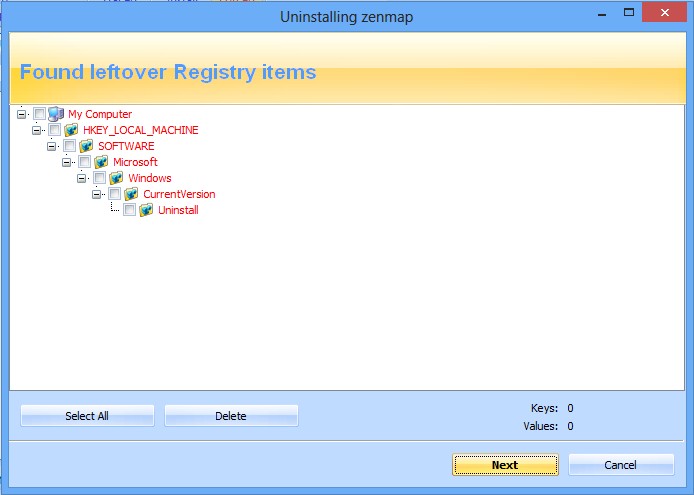Collapse the CurrentVersion tree node
The height and width of the screenshot is (495, 694).
click(97, 194)
